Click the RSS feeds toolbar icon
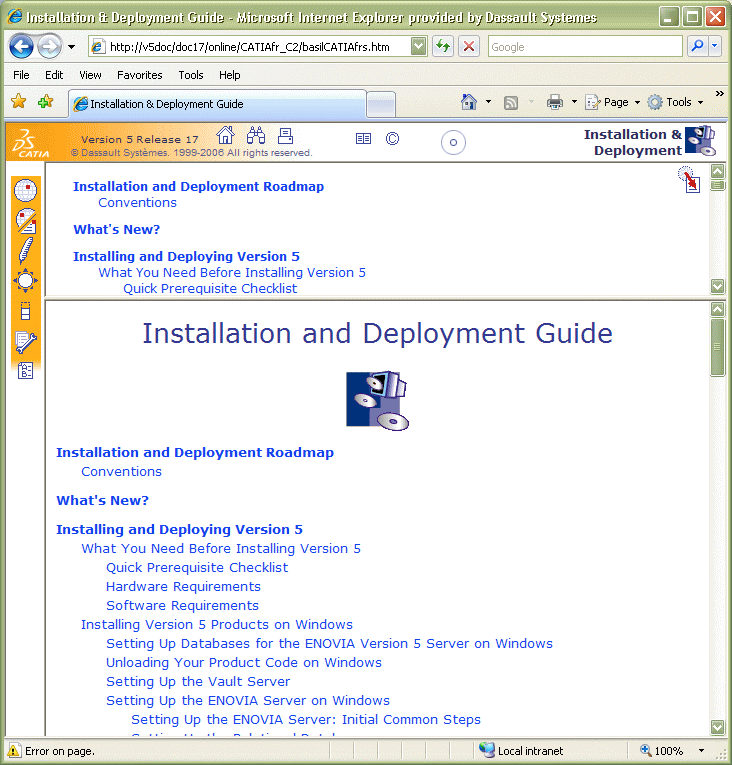 [x=511, y=102]
